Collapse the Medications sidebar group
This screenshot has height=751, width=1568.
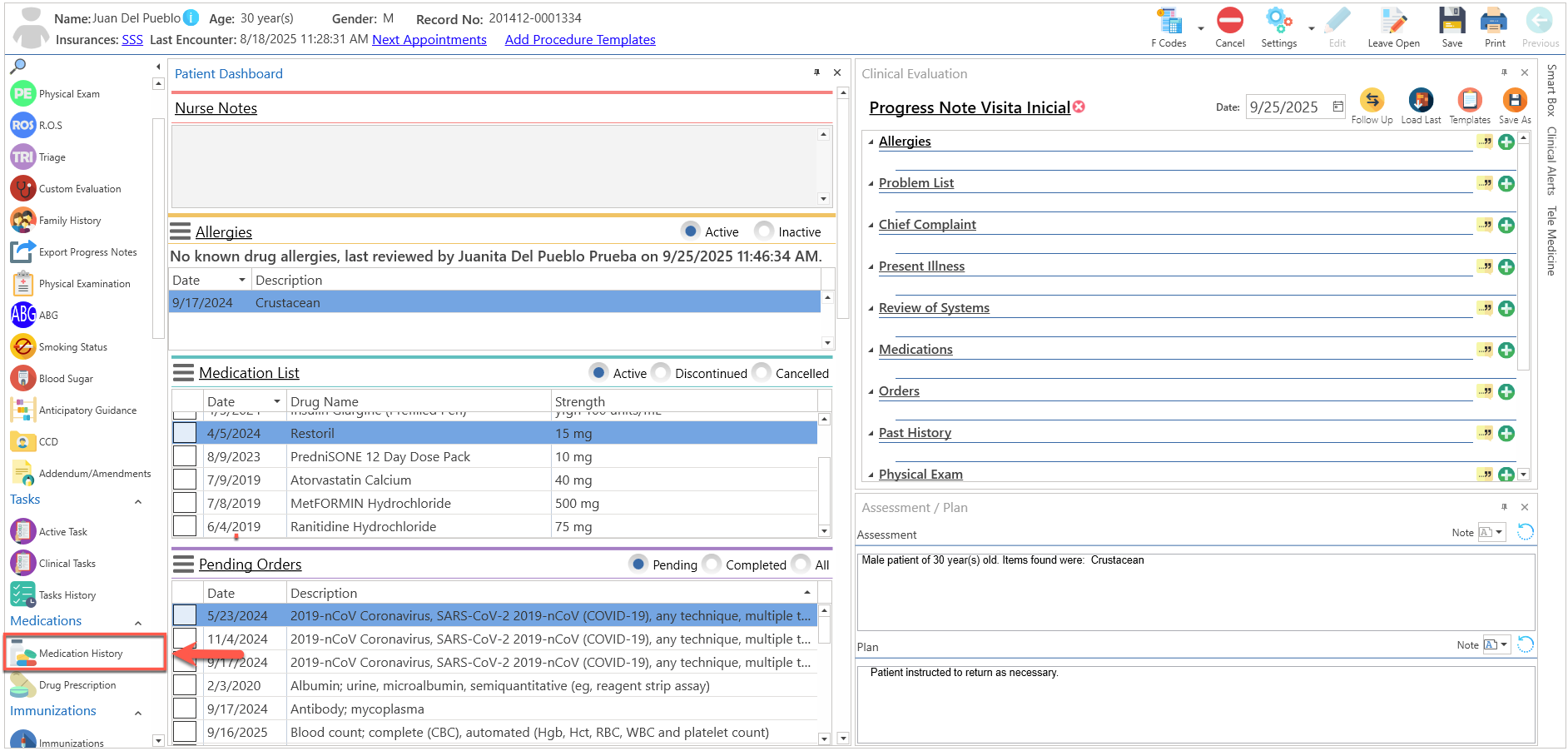tap(138, 623)
